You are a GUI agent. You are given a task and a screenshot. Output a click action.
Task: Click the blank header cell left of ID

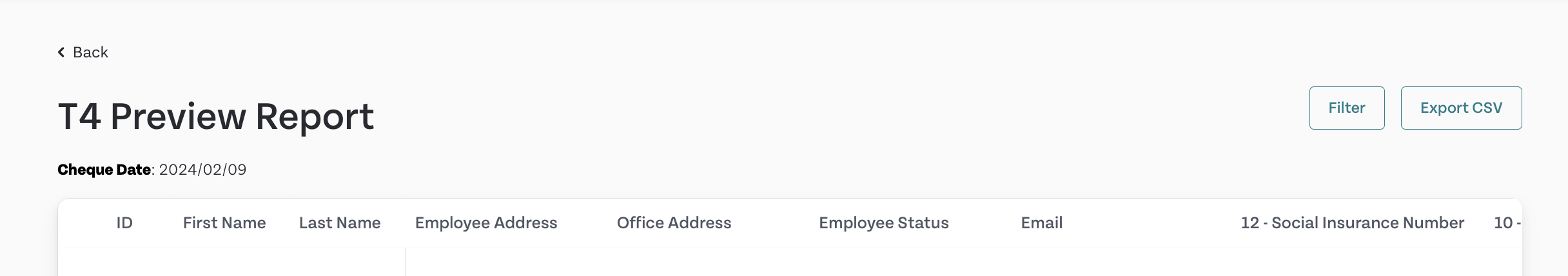pyautogui.click(x=84, y=223)
